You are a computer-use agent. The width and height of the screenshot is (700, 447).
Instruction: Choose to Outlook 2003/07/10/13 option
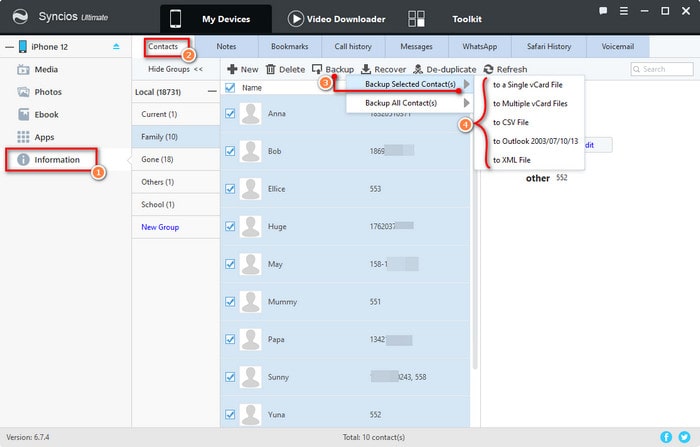529,141
